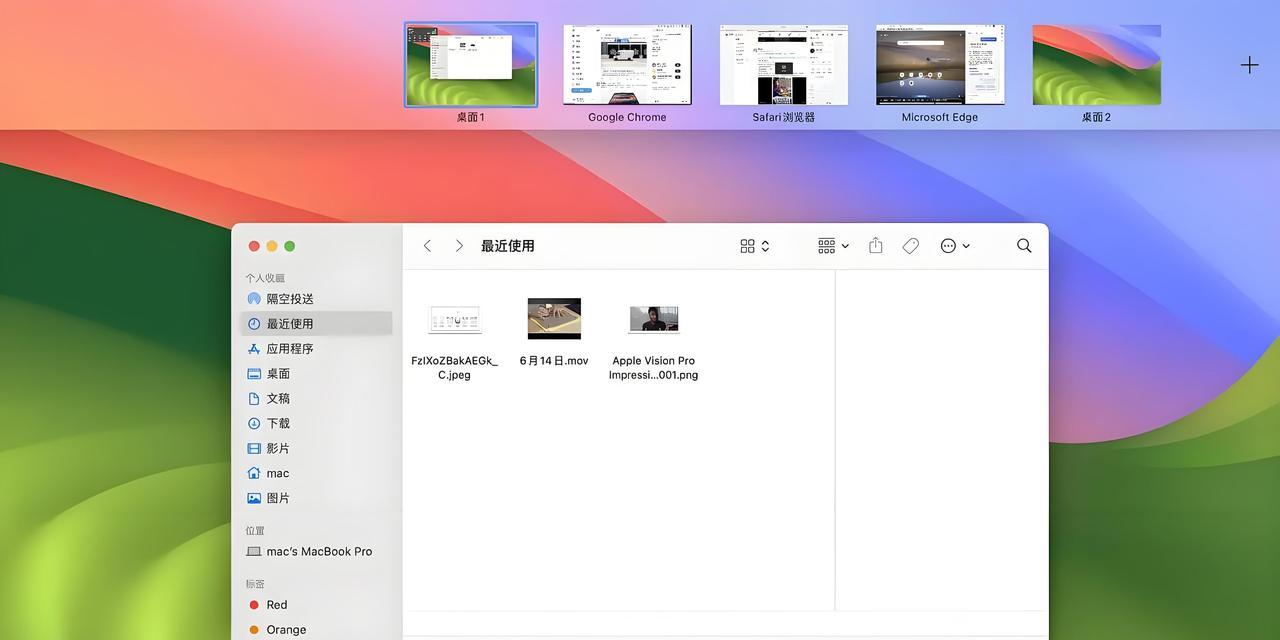The image size is (1280, 640).
Task: Click the 应用程序 applications icon
Action: (x=254, y=349)
